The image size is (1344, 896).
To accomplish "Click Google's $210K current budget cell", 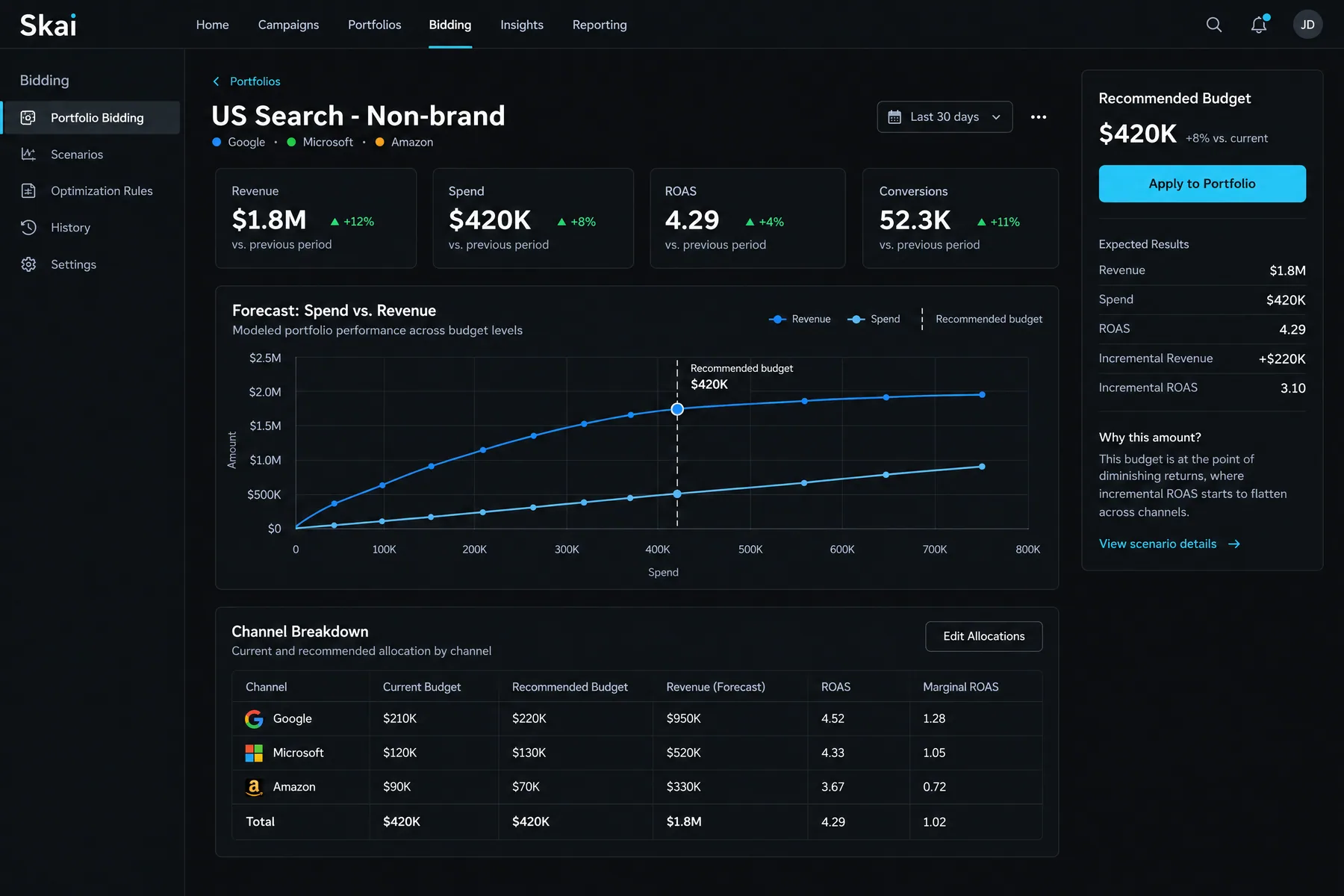I will pos(399,718).
